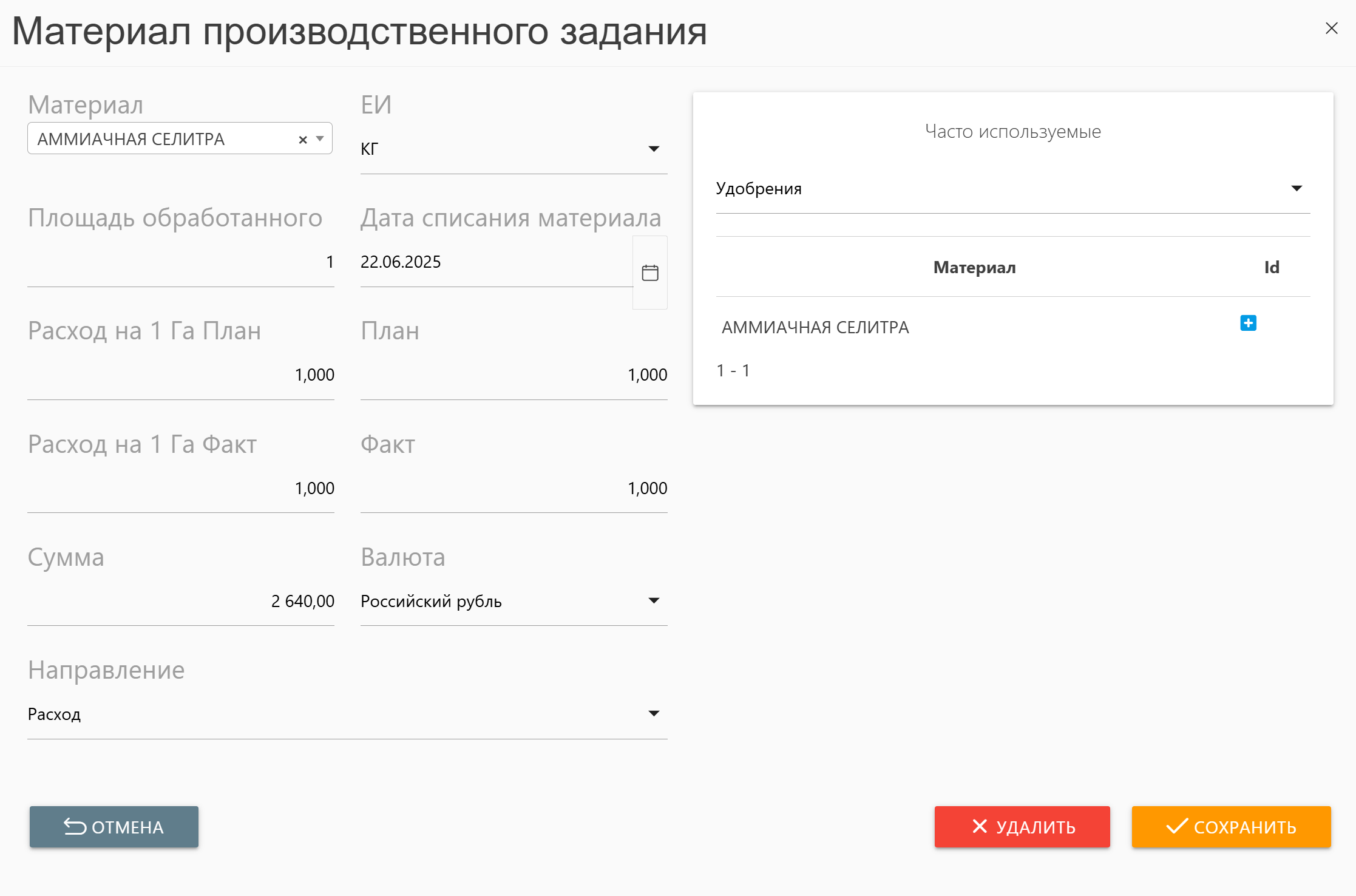Close the dialog with top-right X

pos(1331,29)
